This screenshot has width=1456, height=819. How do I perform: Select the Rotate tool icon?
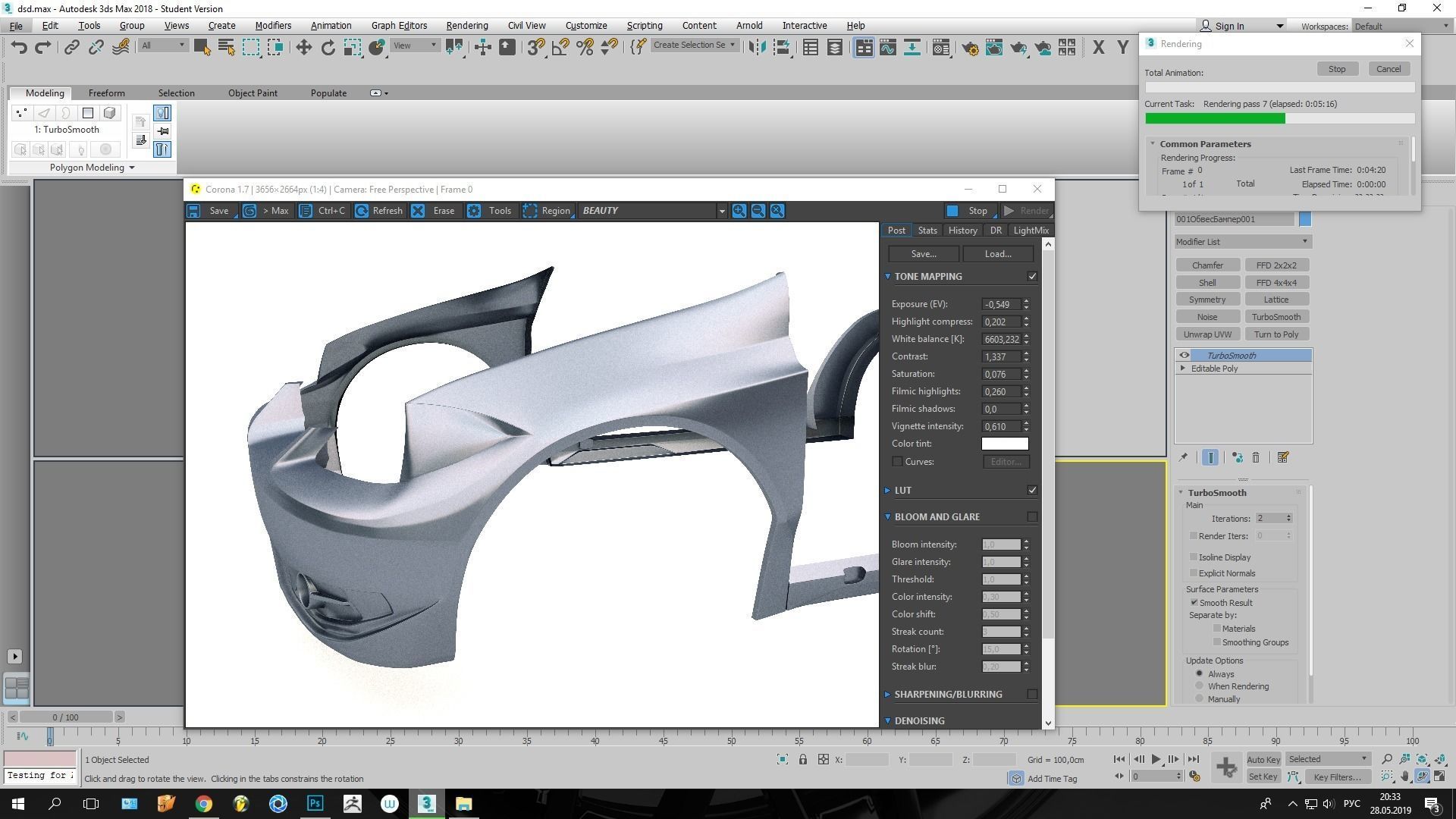point(328,47)
